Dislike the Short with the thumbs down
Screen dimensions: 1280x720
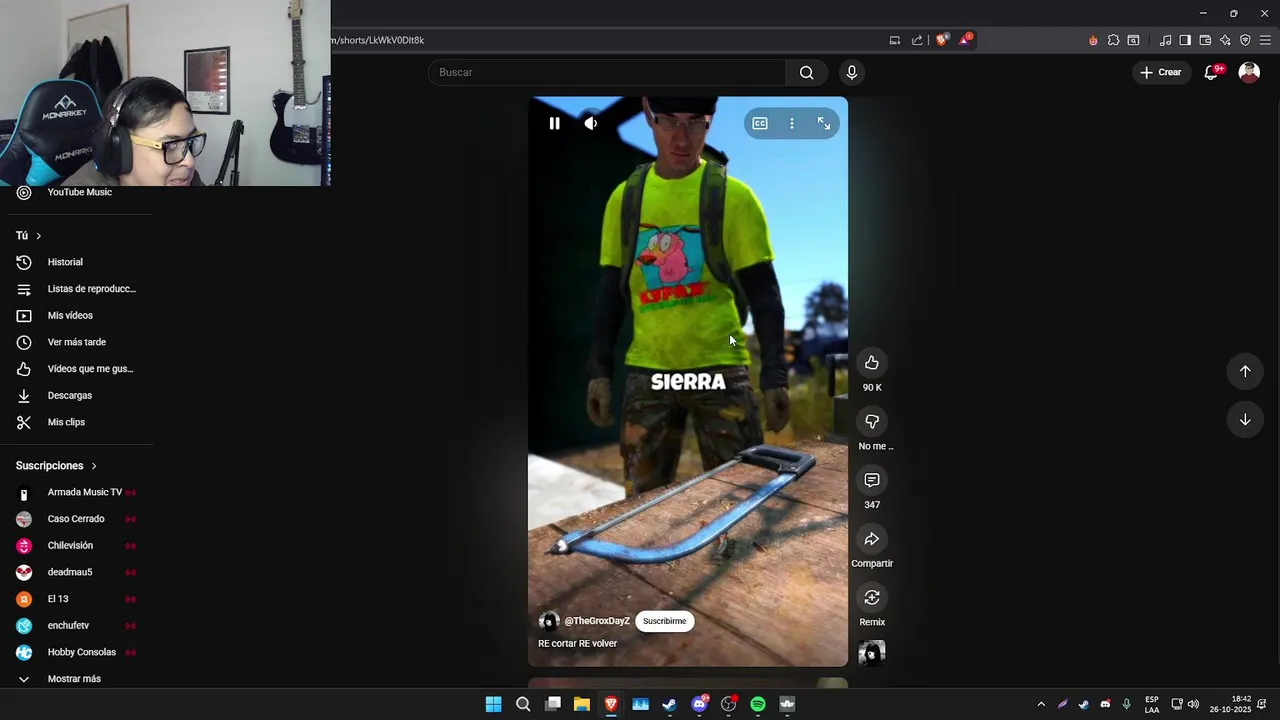[872, 422]
